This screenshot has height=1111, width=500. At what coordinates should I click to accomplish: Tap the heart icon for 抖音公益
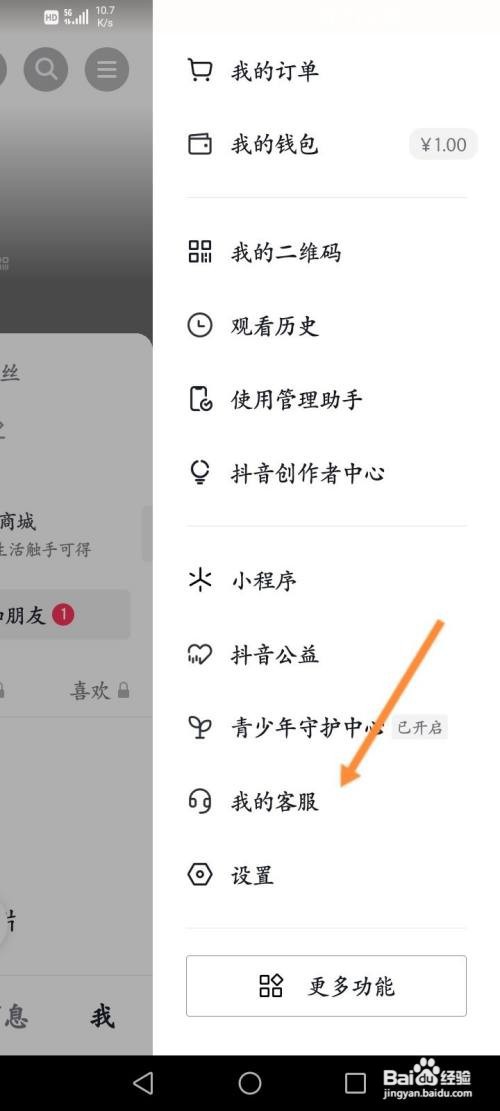click(200, 654)
